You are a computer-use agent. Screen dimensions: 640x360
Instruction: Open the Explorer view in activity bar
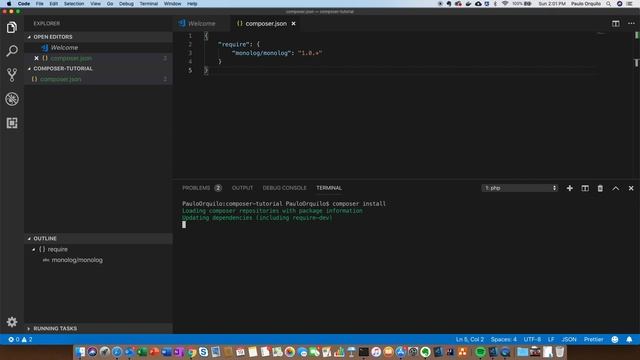tap(12, 27)
